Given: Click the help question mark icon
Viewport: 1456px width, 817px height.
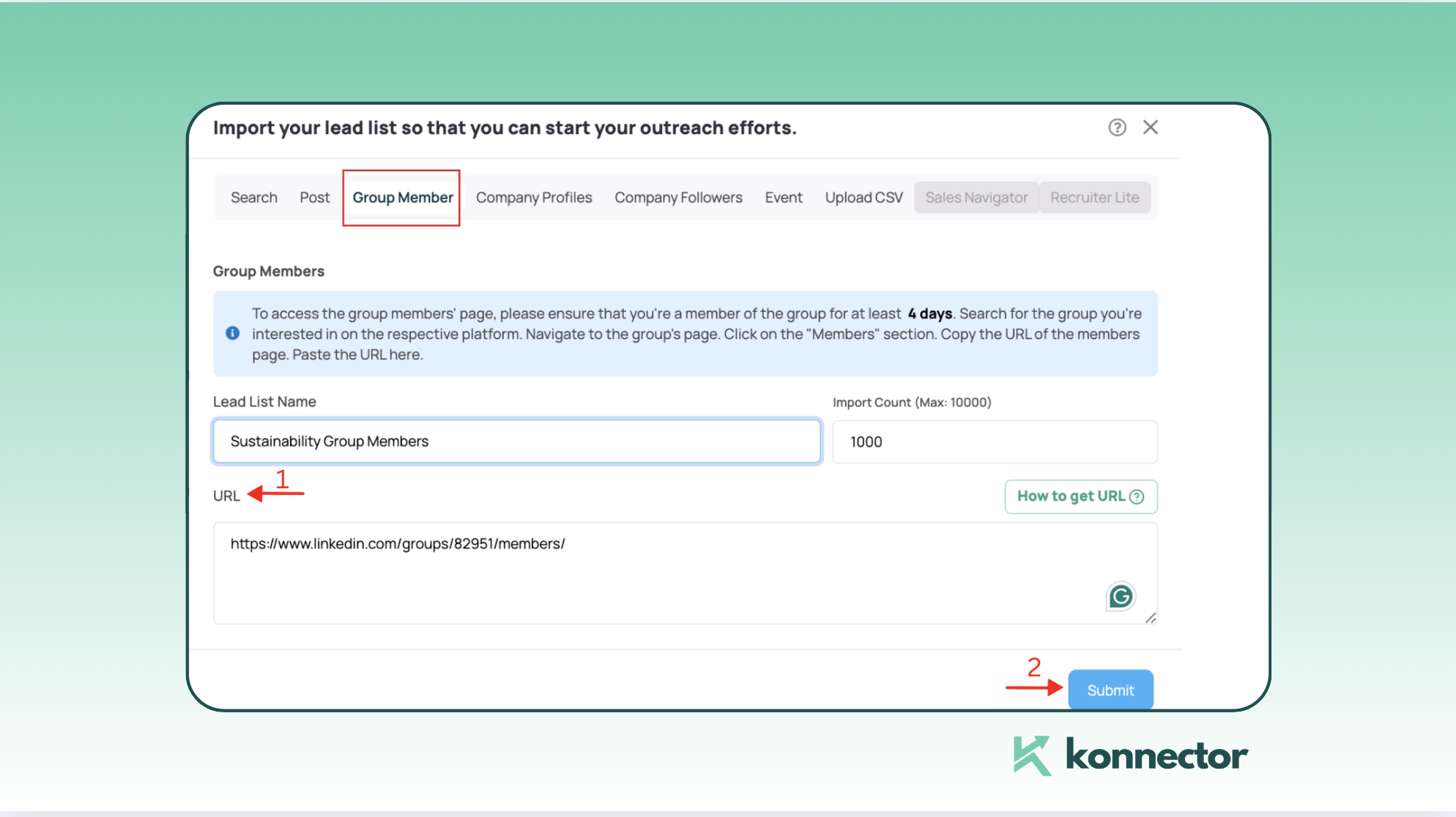Looking at the screenshot, I should pos(1118,127).
